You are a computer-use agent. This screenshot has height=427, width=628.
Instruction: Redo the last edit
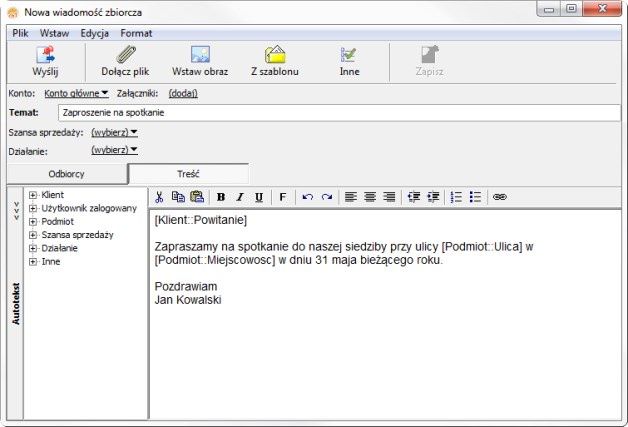[x=327, y=197]
